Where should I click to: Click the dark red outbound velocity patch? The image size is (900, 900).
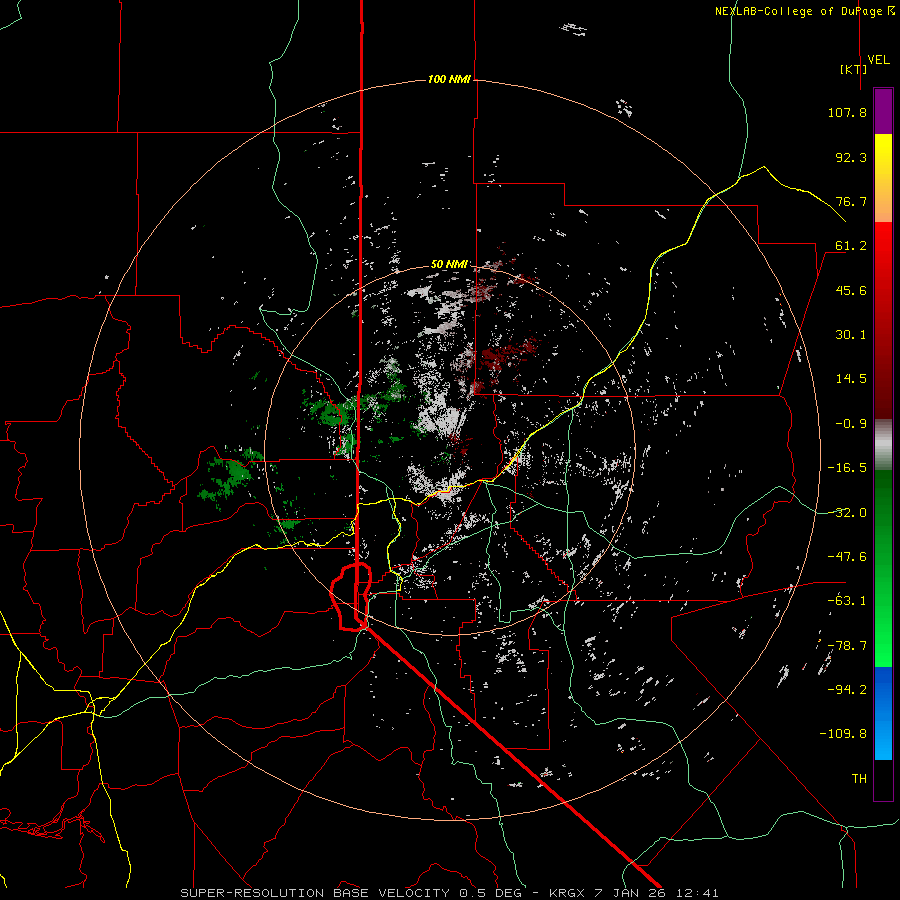tap(510, 356)
